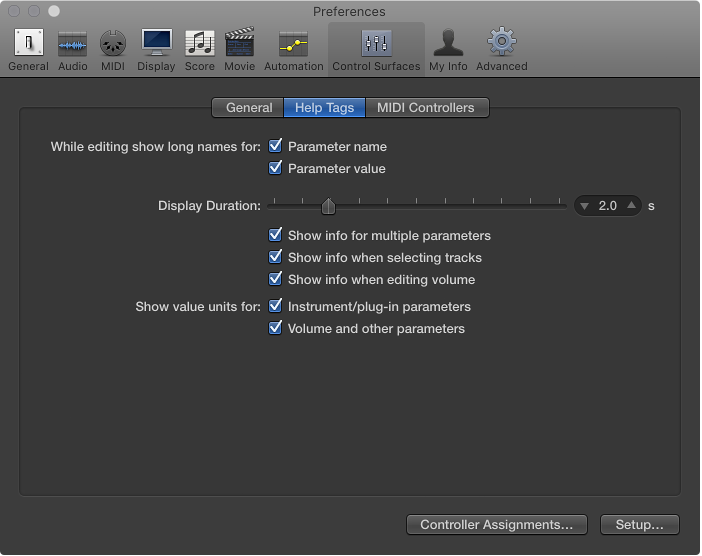Disable Show info when editing volume
Screen dimensions: 702x556
[x=275, y=279]
